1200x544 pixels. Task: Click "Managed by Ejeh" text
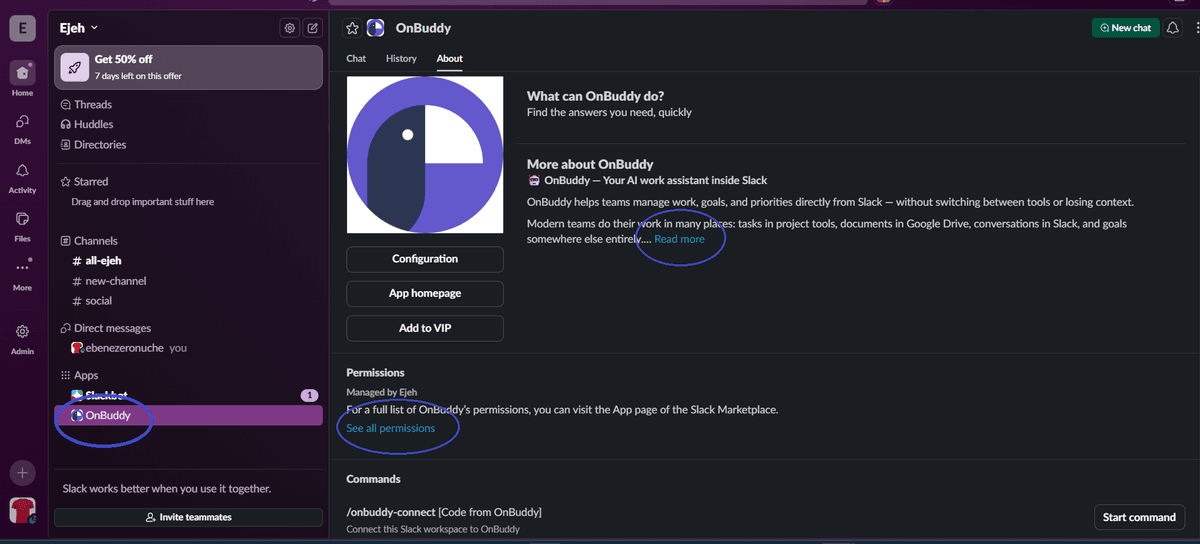(381, 392)
